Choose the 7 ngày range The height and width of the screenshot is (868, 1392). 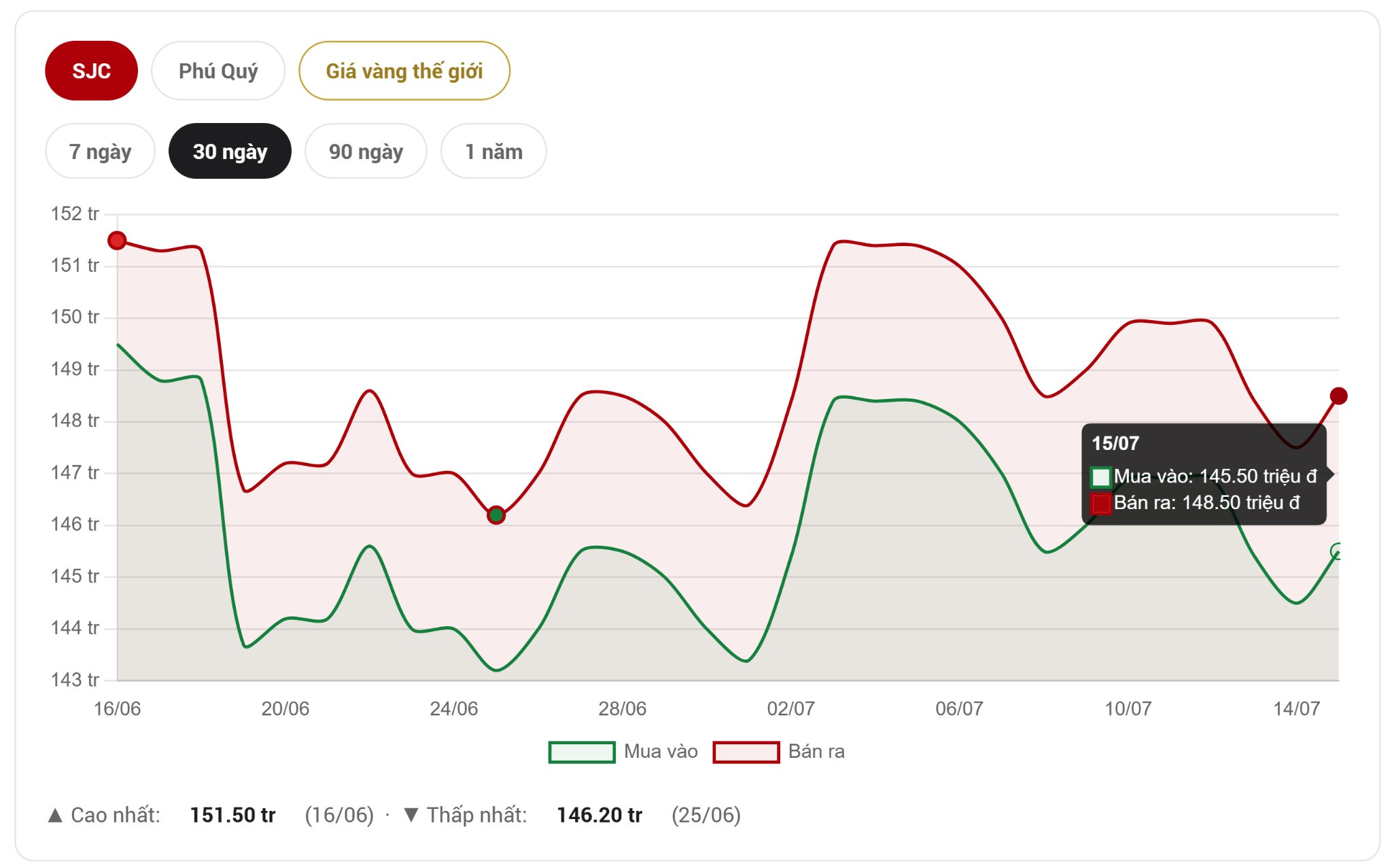pos(100,151)
